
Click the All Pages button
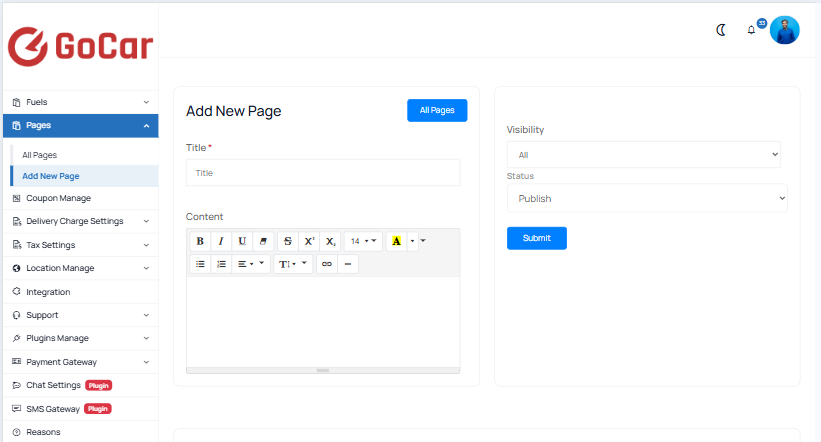[437, 110]
